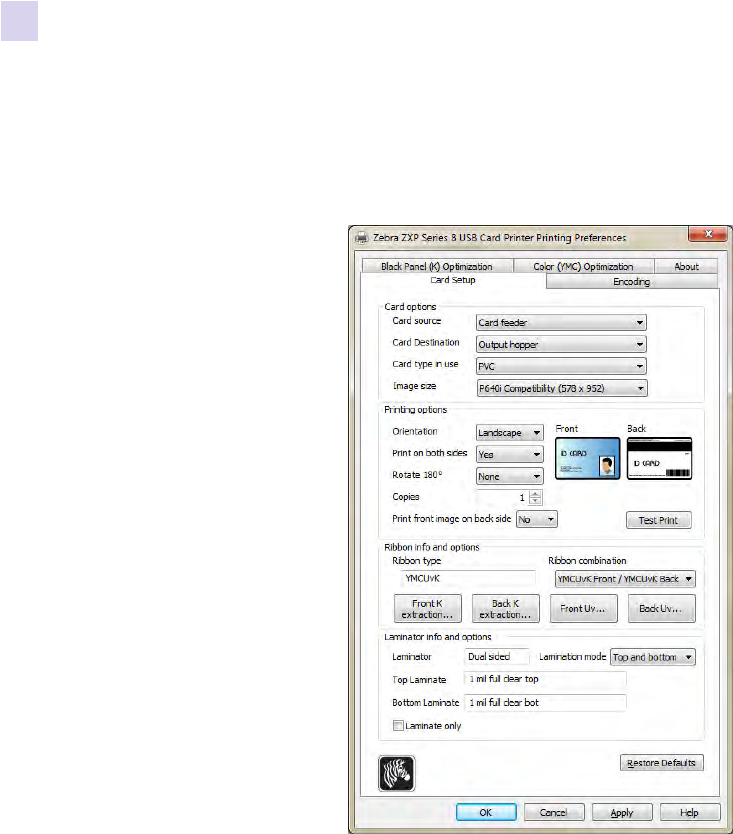Click the Bottom Laminate text field
The width and height of the screenshot is (733, 834).
(x=545, y=703)
